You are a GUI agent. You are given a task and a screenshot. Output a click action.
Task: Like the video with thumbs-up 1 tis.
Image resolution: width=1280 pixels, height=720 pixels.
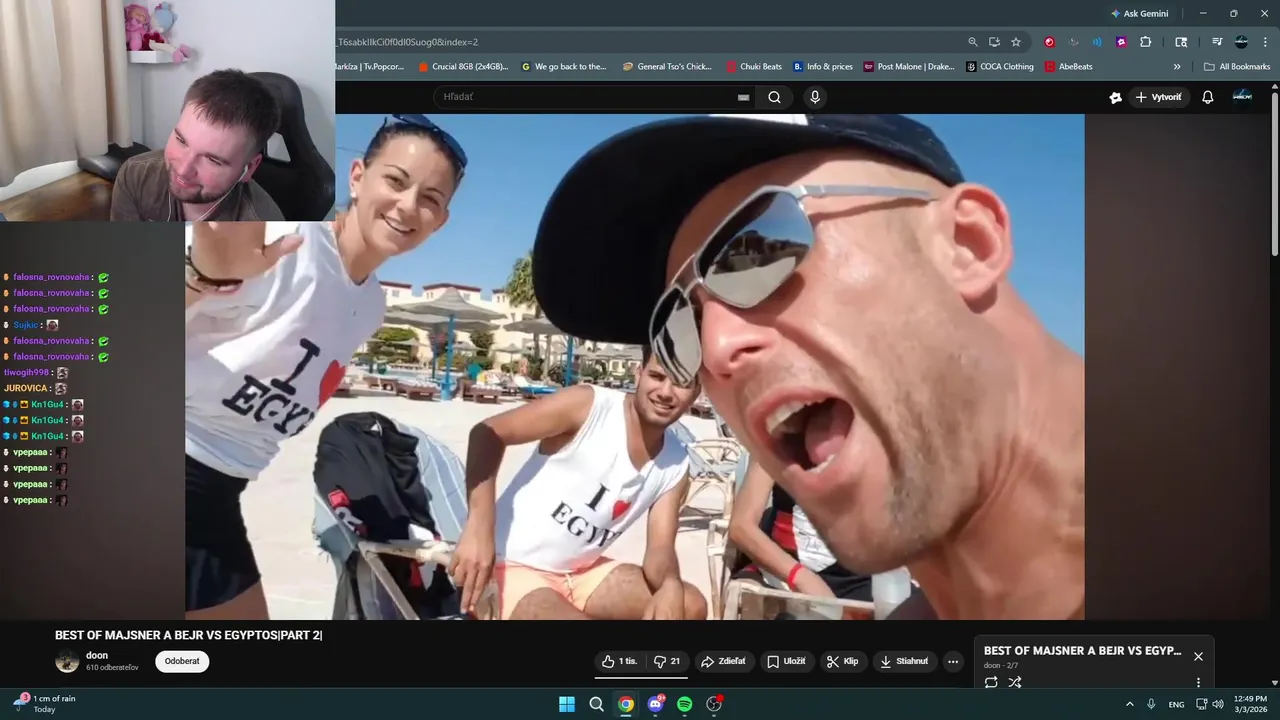(x=620, y=661)
